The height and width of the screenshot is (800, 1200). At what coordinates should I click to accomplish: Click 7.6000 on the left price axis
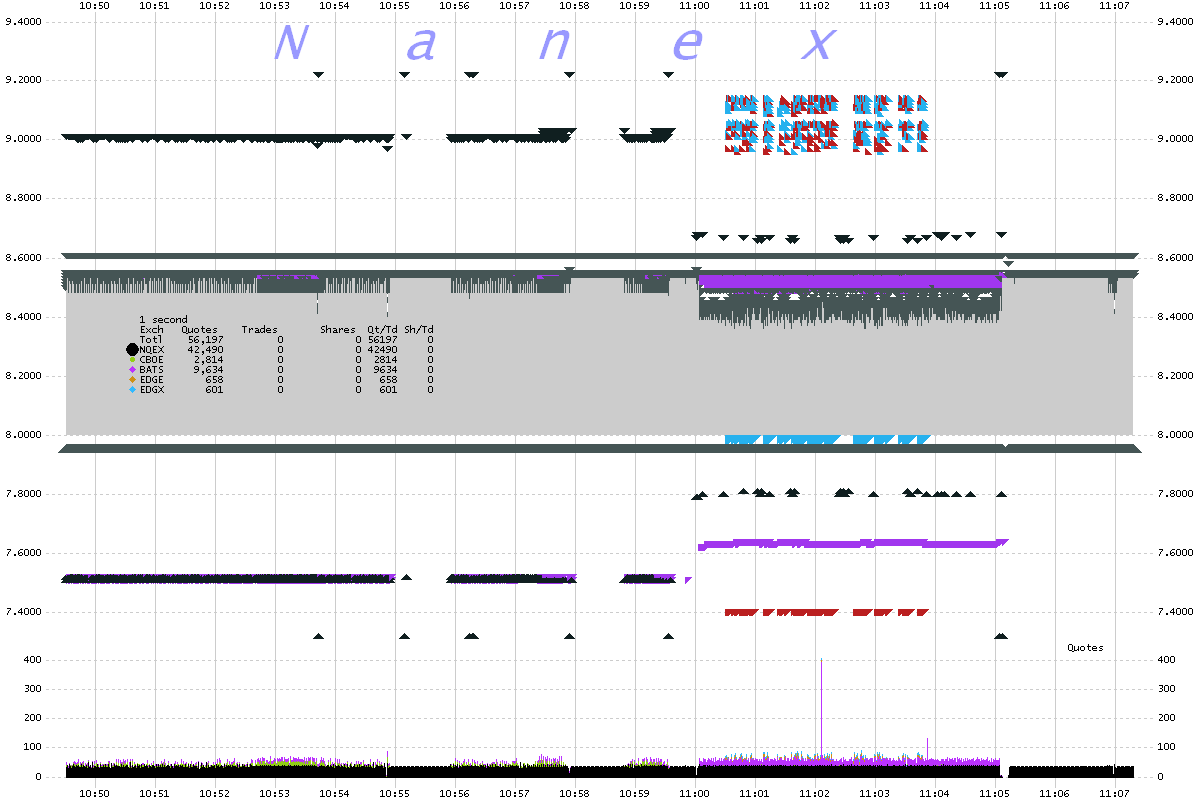pyautogui.click(x=23, y=553)
